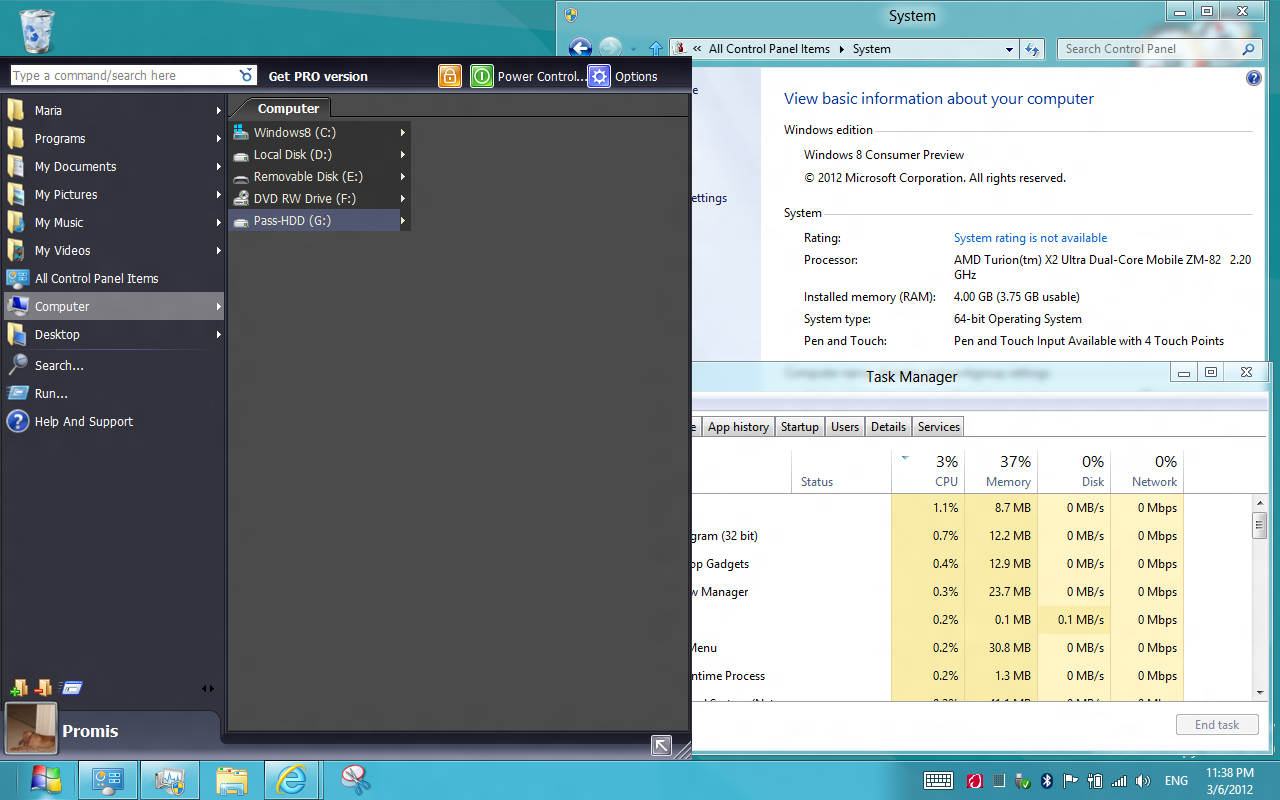The width and height of the screenshot is (1280, 800).
Task: Click the add group icon with green plus
Action: click(x=18, y=688)
